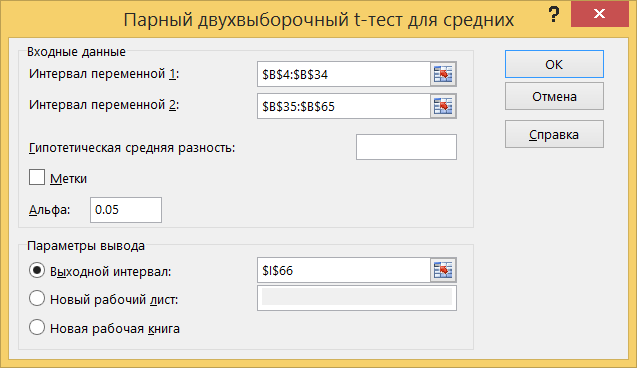This screenshot has width=637, height=368.
Task: Open help via Справка button
Action: pyautogui.click(x=554, y=134)
